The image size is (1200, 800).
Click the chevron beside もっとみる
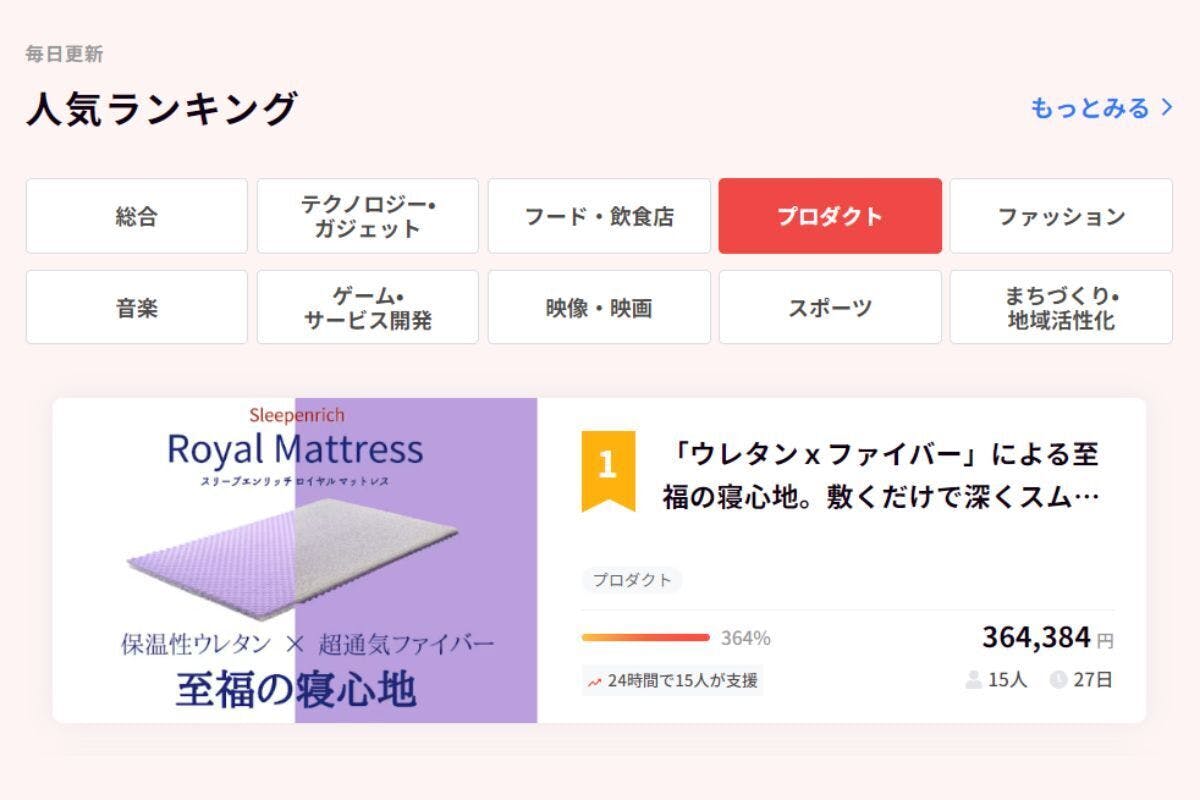pos(1166,108)
